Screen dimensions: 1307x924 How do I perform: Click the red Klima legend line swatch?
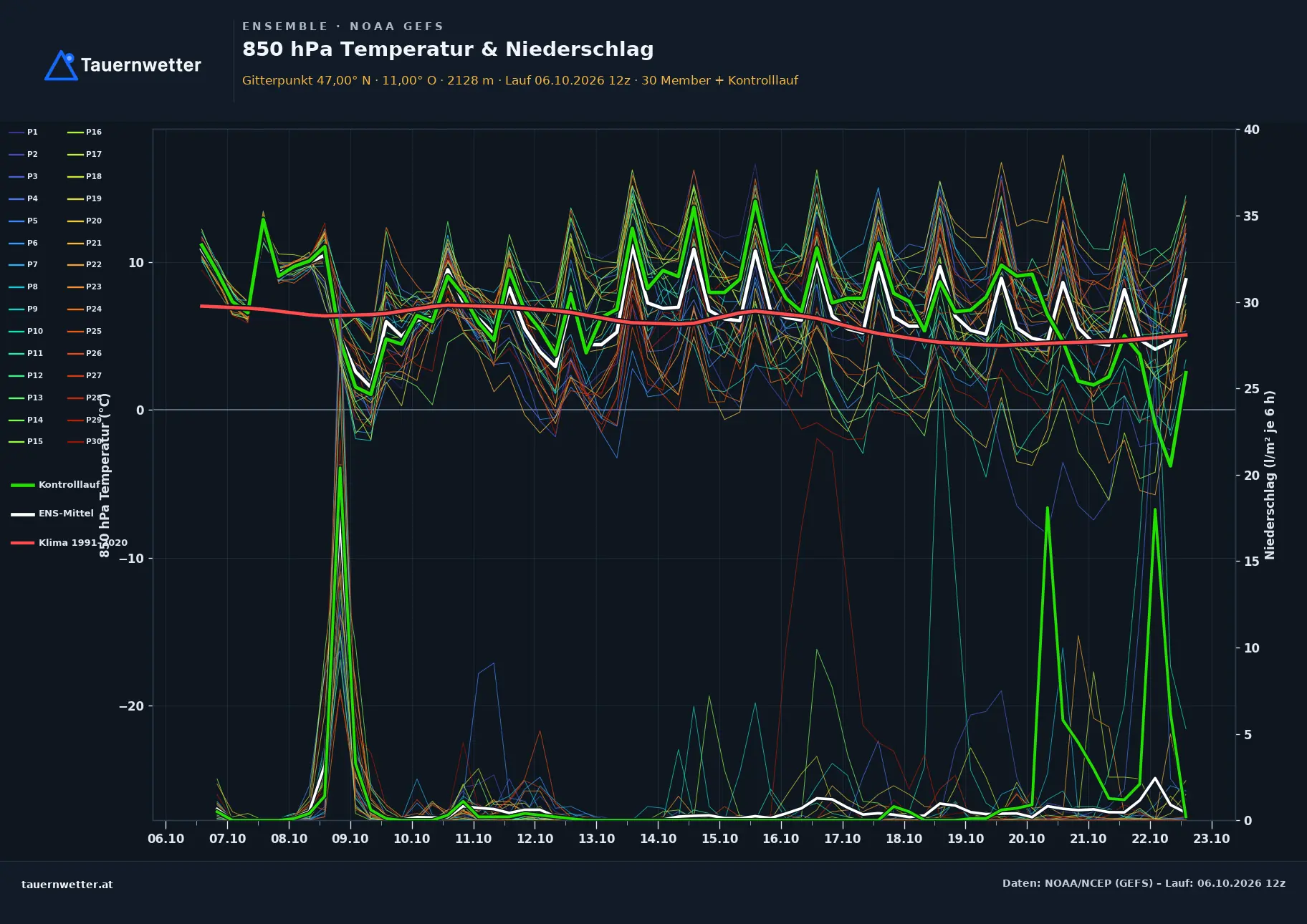point(23,543)
